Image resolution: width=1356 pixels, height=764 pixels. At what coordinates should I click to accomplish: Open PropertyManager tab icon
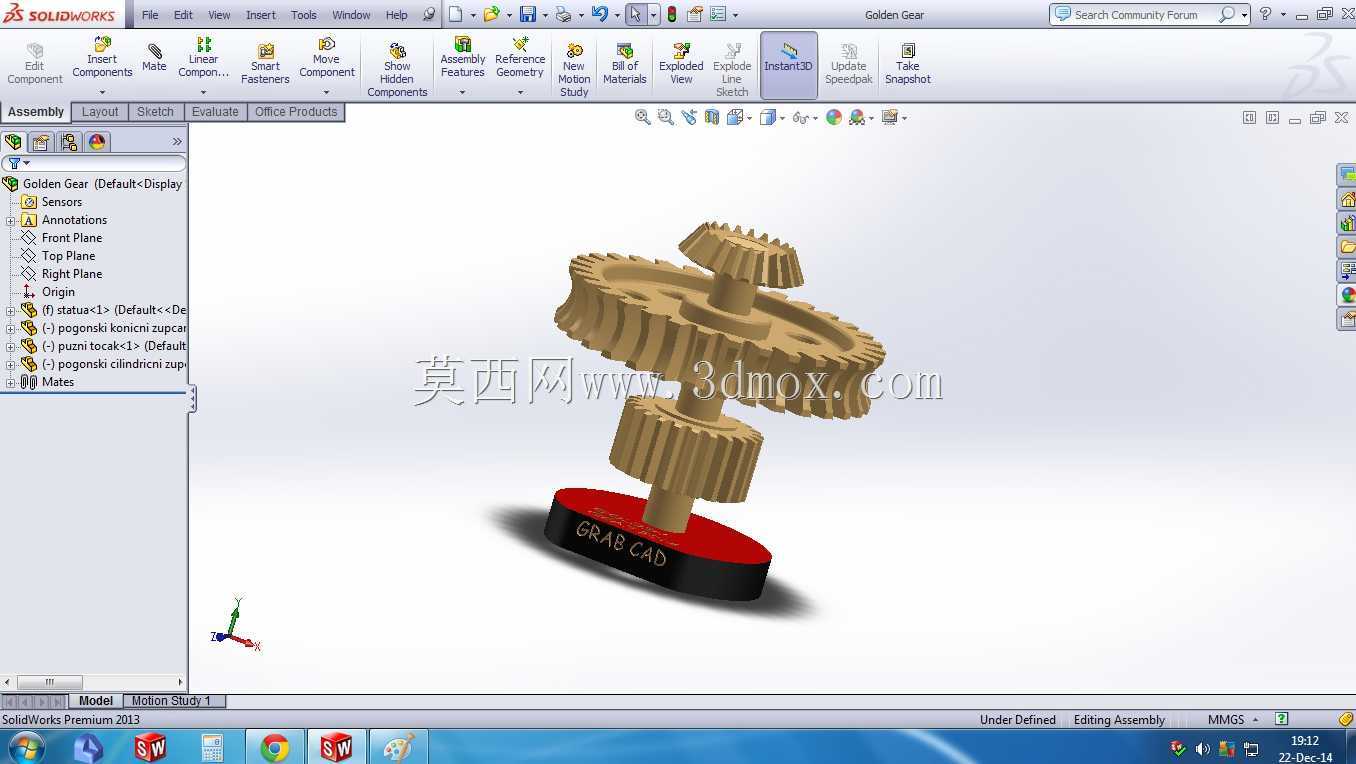[41, 142]
